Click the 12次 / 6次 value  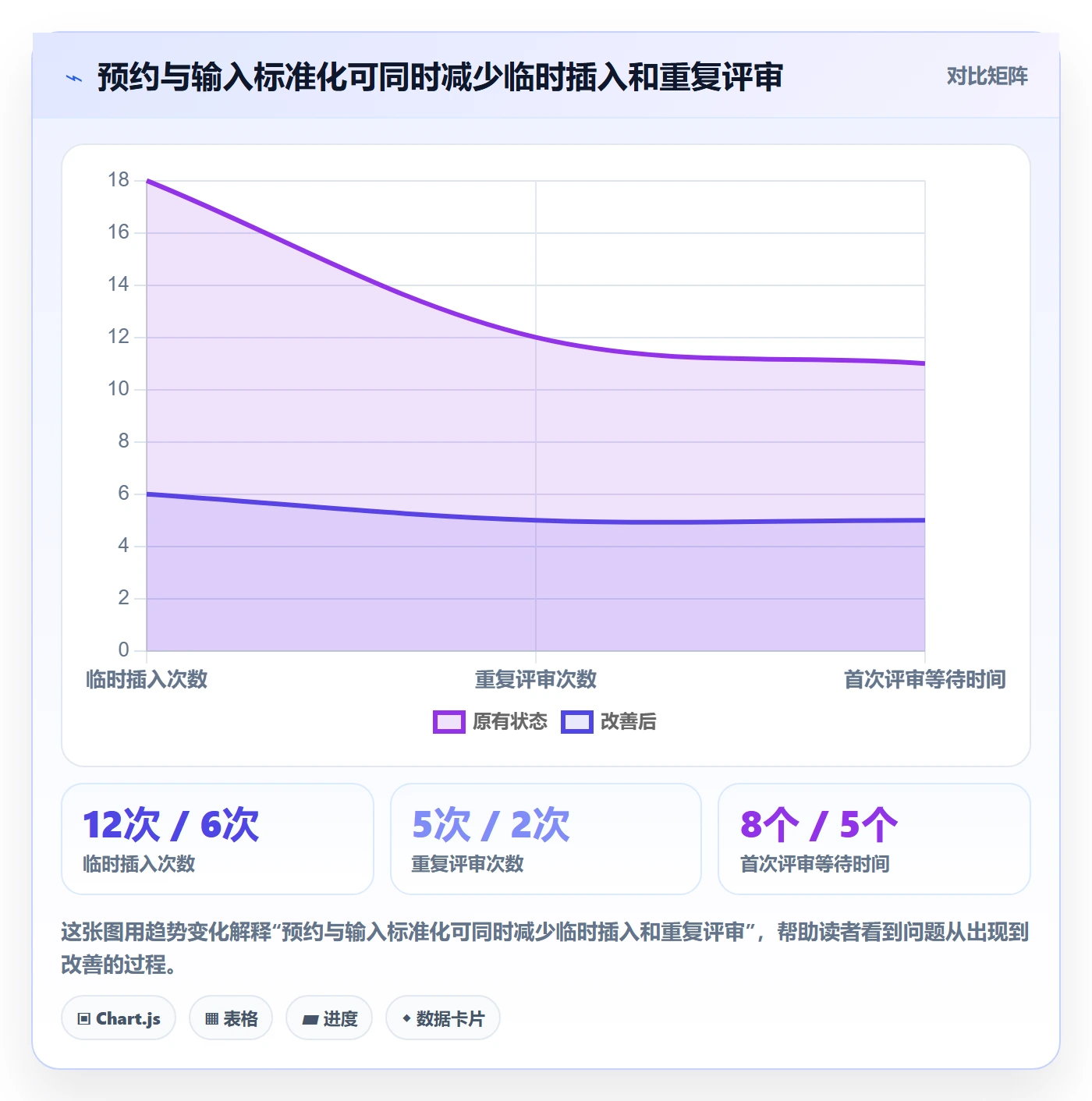point(171,824)
